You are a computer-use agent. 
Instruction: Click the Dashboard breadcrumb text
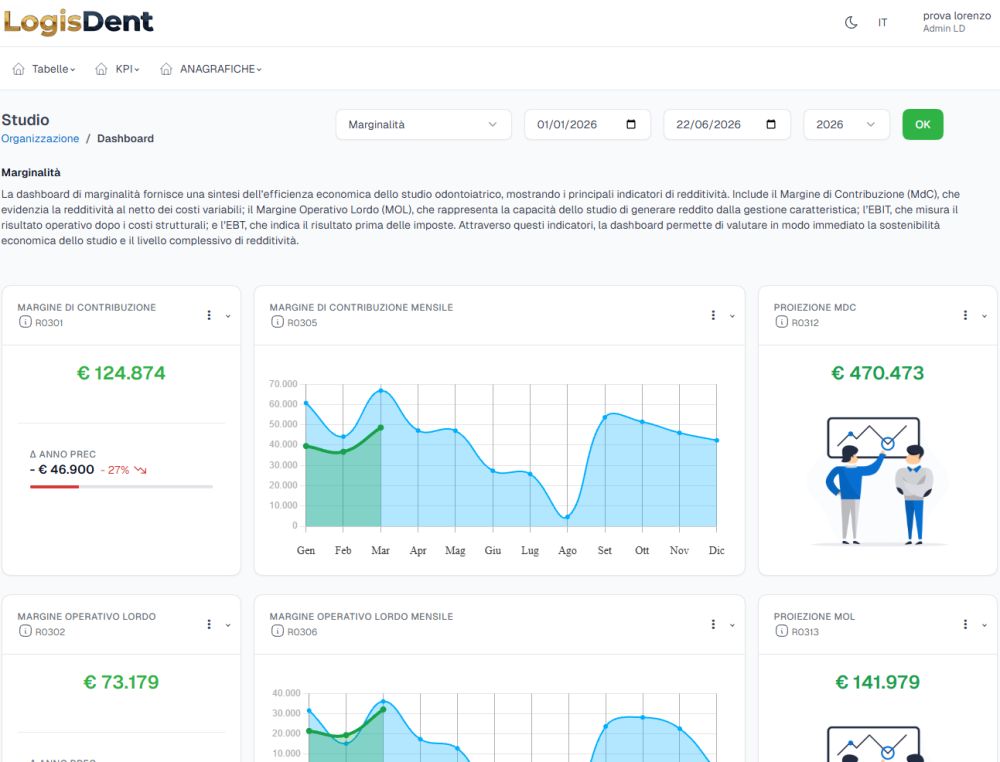pyautogui.click(x=125, y=138)
